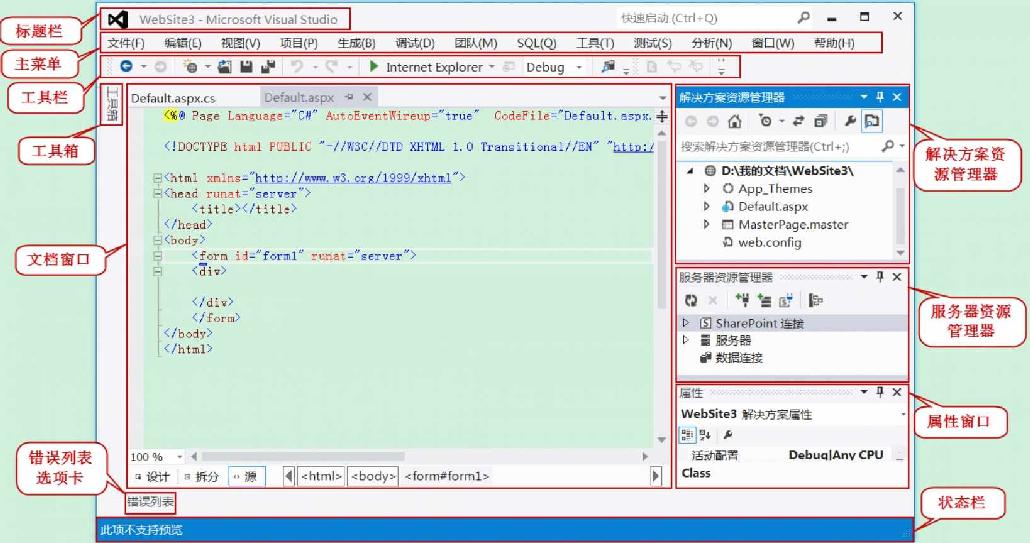1030x543 pixels.
Task: Click the single-disk Save icon
Action: (x=246, y=66)
